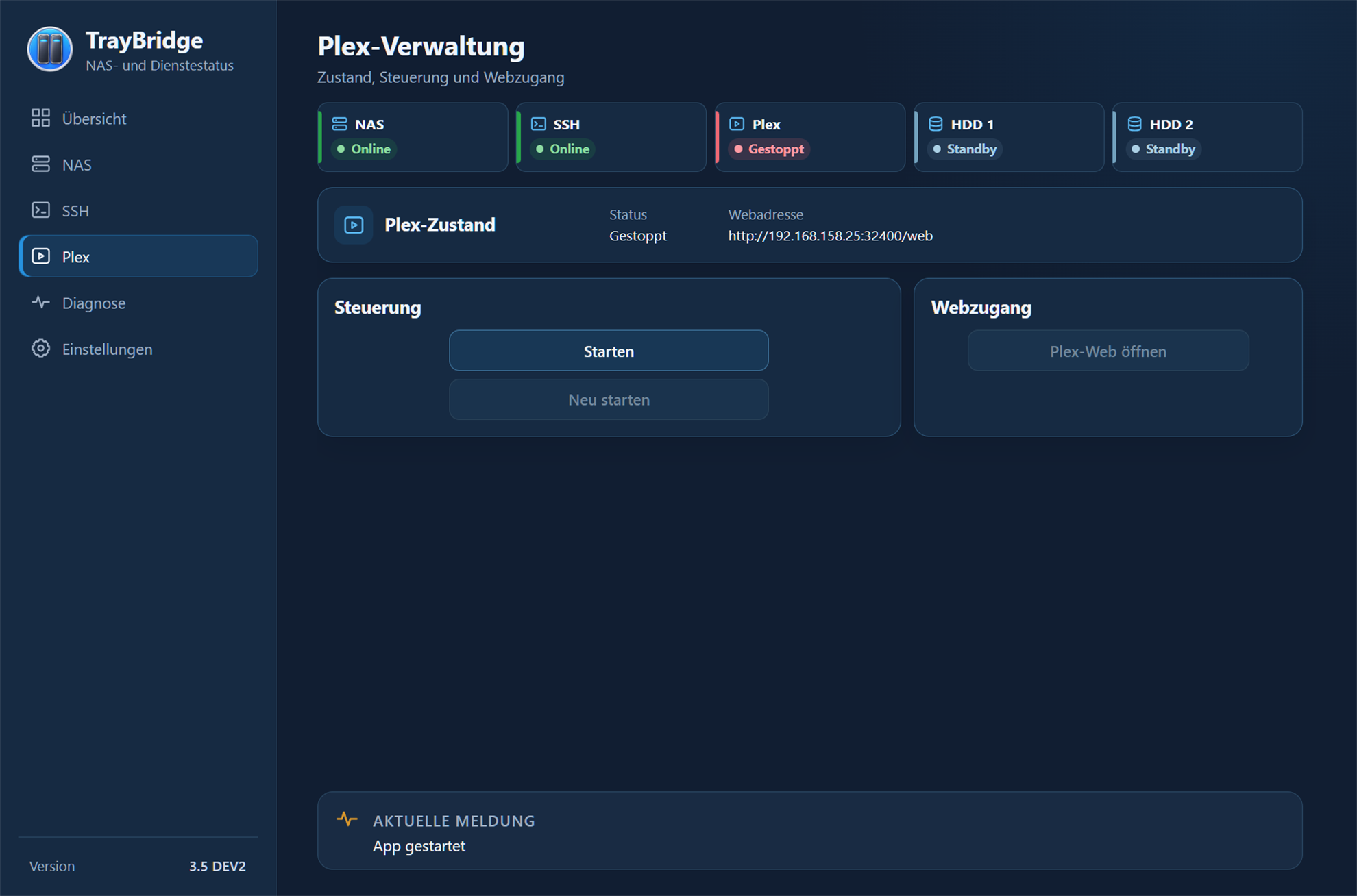Click the disk icon on HDD 2 card
Image resolution: width=1357 pixels, height=896 pixels.
click(1134, 124)
